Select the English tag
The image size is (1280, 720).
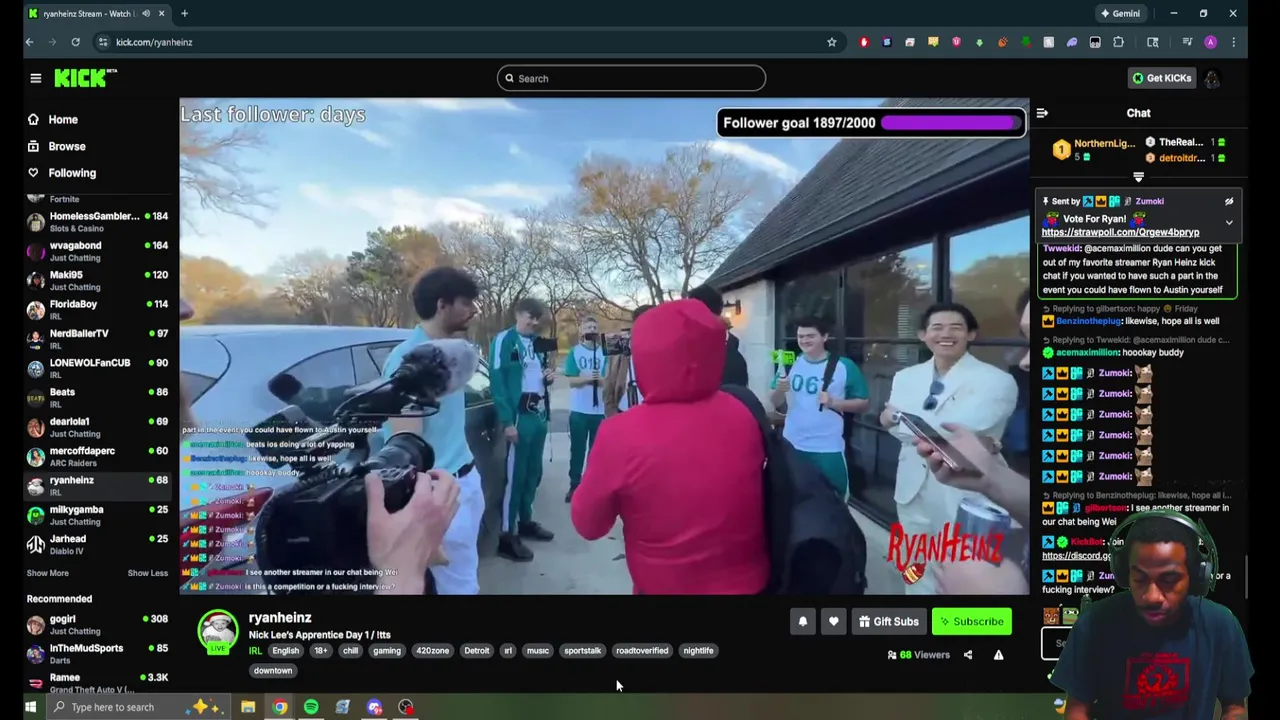[285, 651]
